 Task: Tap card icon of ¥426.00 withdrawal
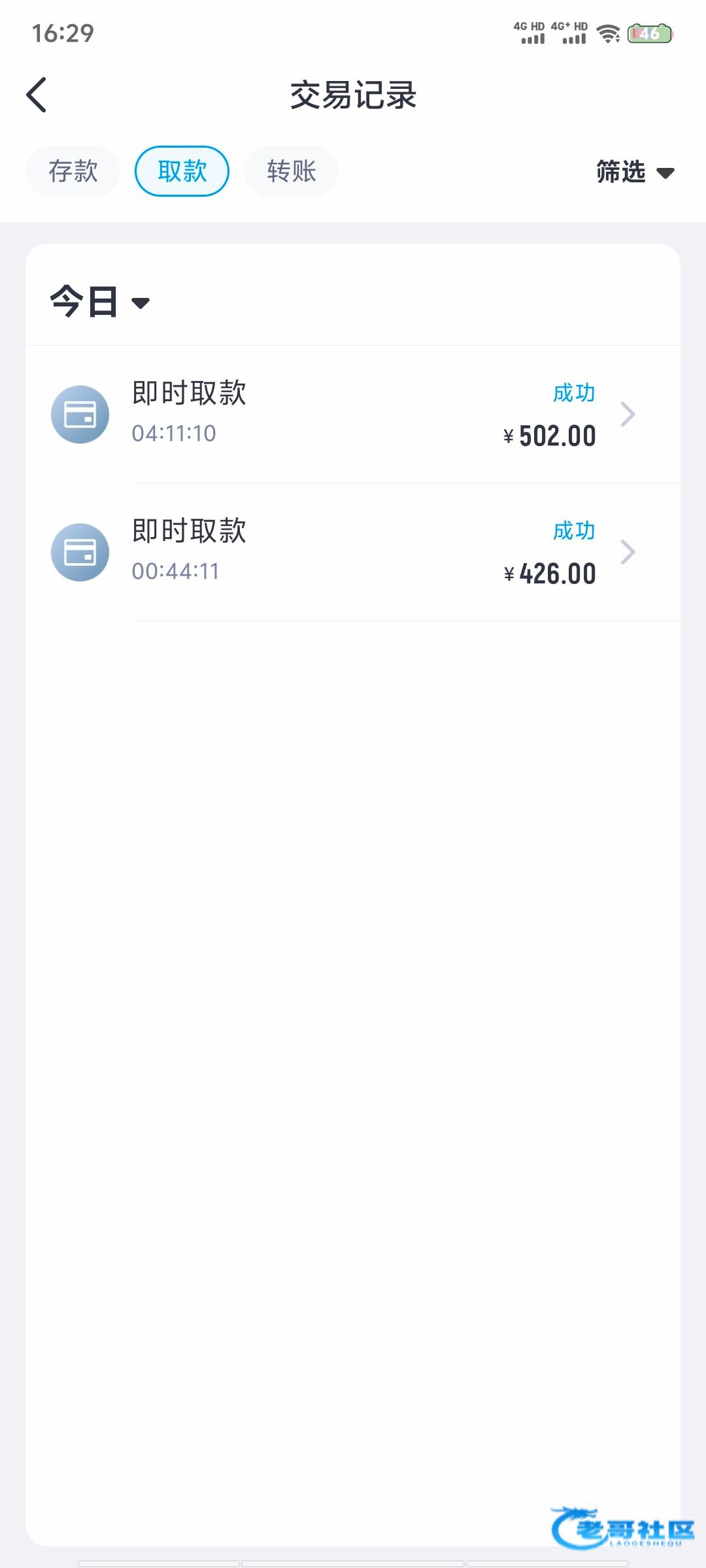click(80, 552)
